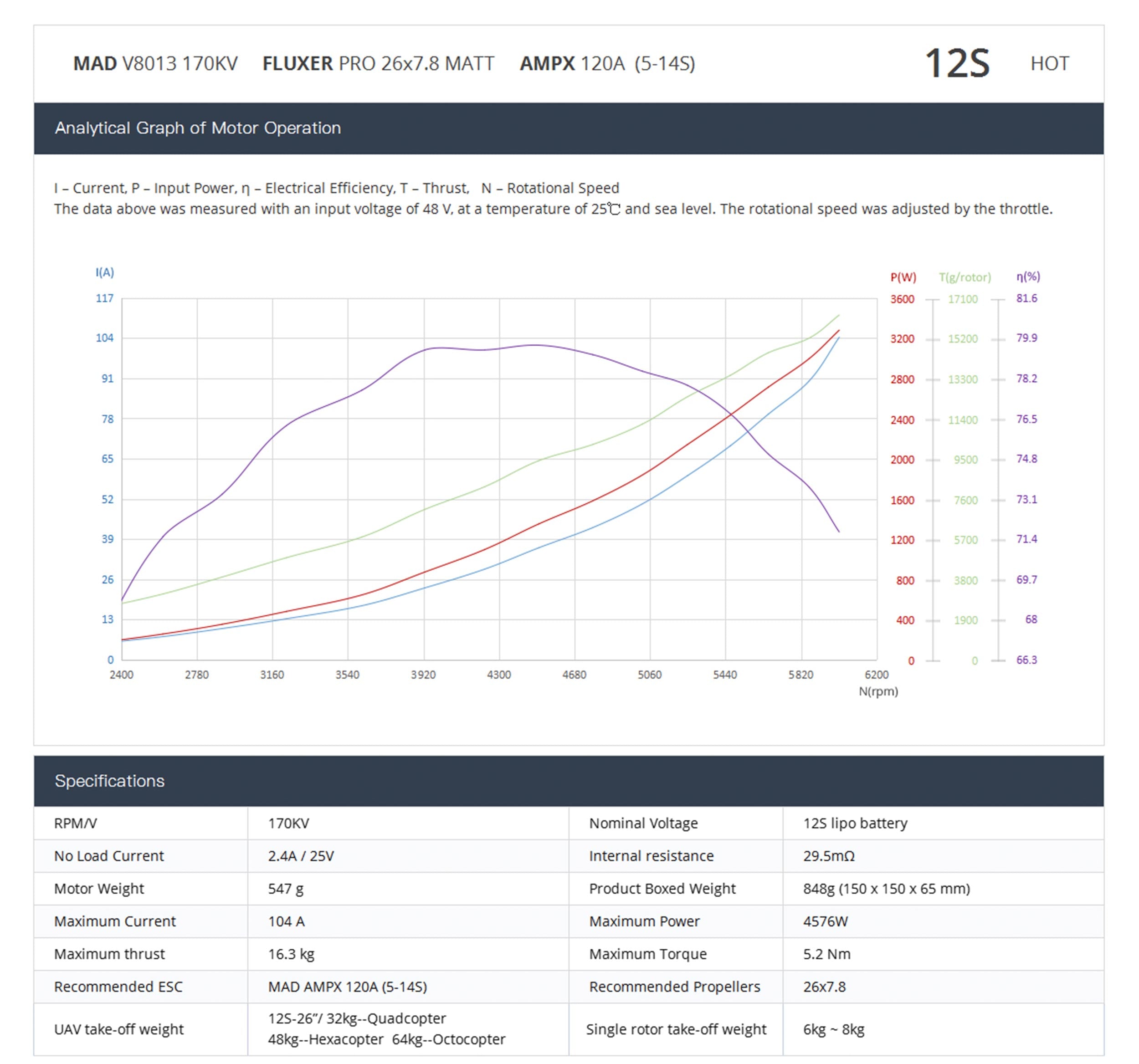1139x1064 pixels.
Task: Click the red P(W) power axis label
Action: tap(903, 277)
